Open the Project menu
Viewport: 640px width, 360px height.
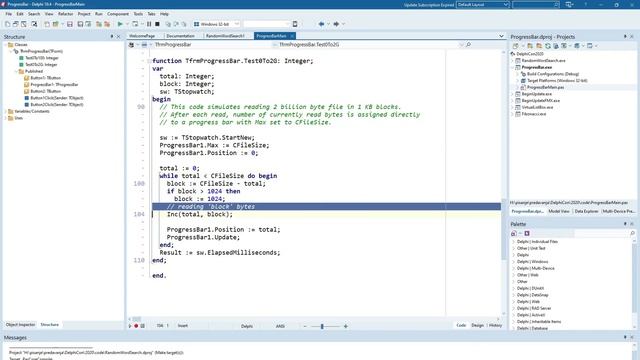(x=84, y=14)
